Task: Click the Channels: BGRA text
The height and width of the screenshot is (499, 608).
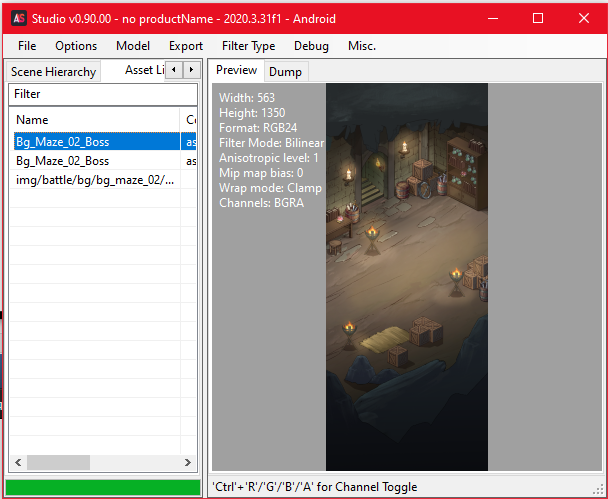Action: point(261,203)
